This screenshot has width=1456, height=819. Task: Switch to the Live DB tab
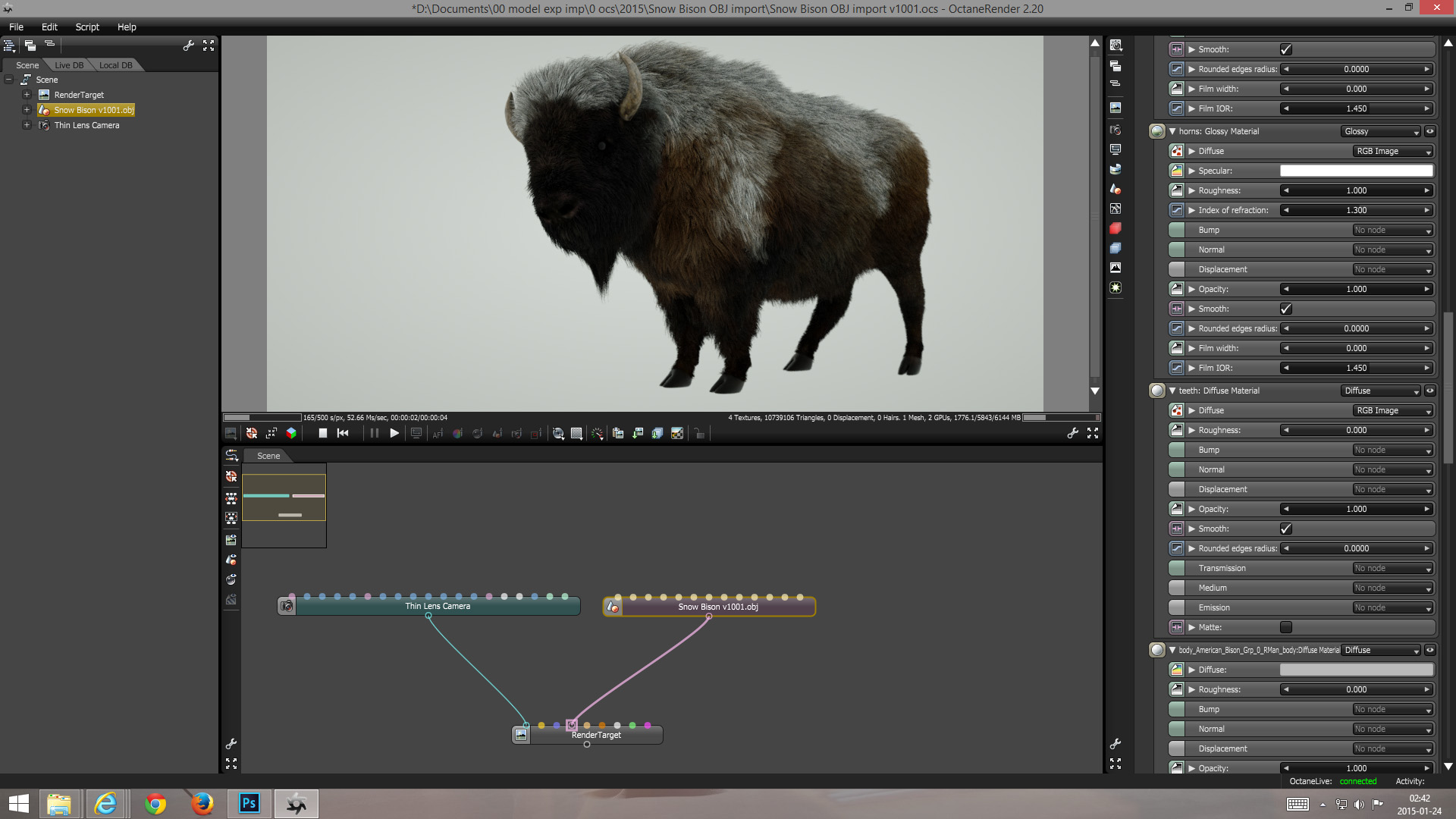(69, 65)
